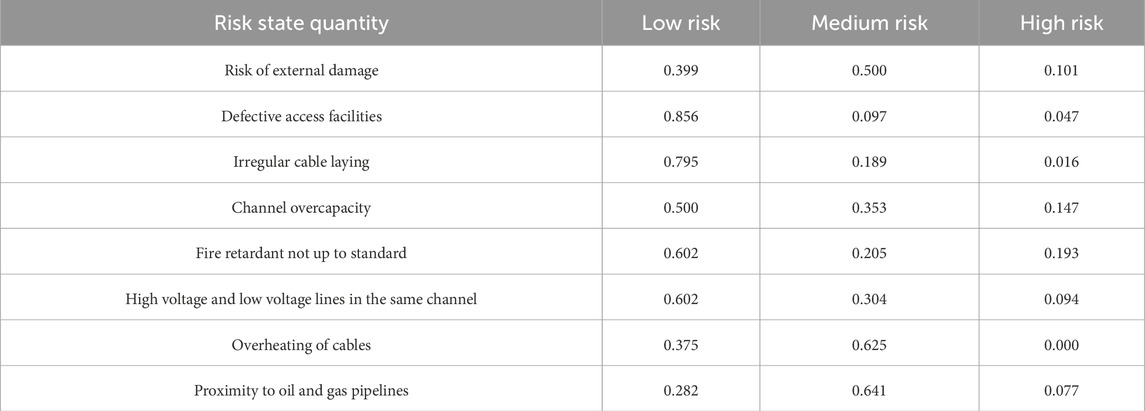Select the Low risk column header

coord(681,23)
